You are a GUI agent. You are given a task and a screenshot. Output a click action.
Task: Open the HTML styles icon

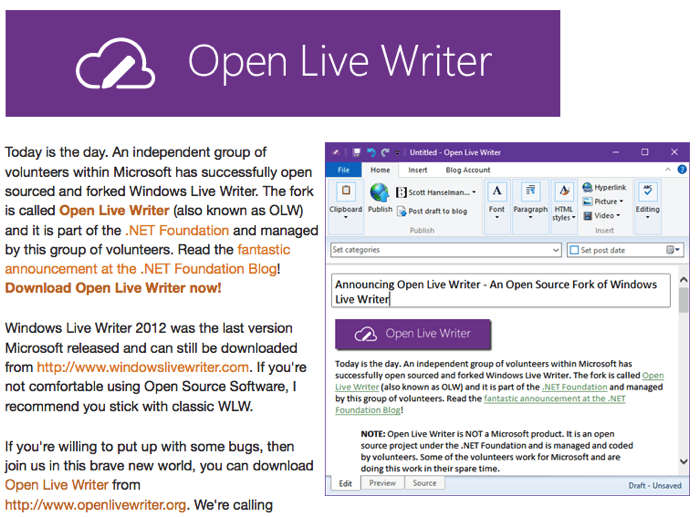point(564,191)
